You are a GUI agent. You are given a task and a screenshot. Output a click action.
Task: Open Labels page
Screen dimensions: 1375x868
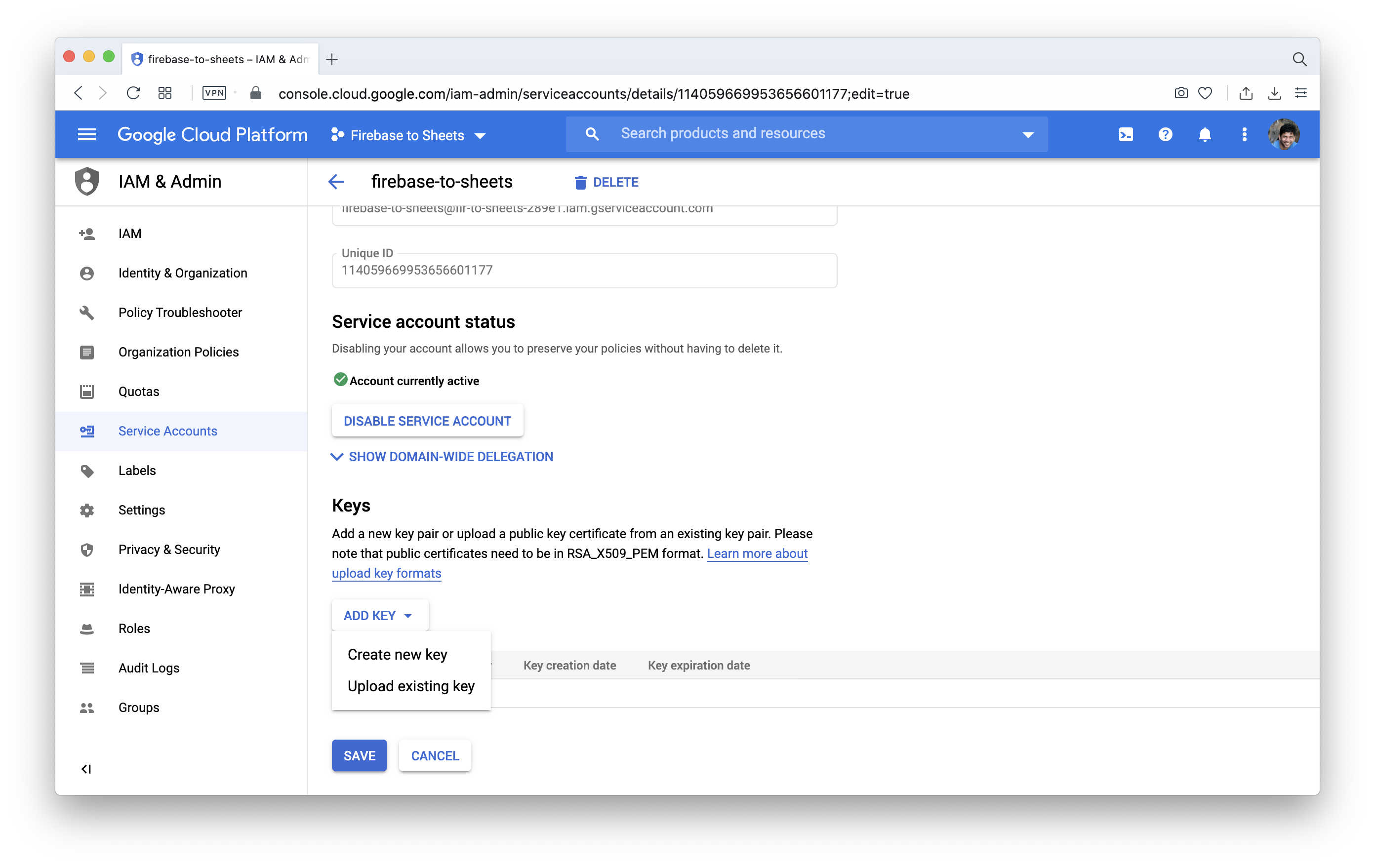click(137, 471)
